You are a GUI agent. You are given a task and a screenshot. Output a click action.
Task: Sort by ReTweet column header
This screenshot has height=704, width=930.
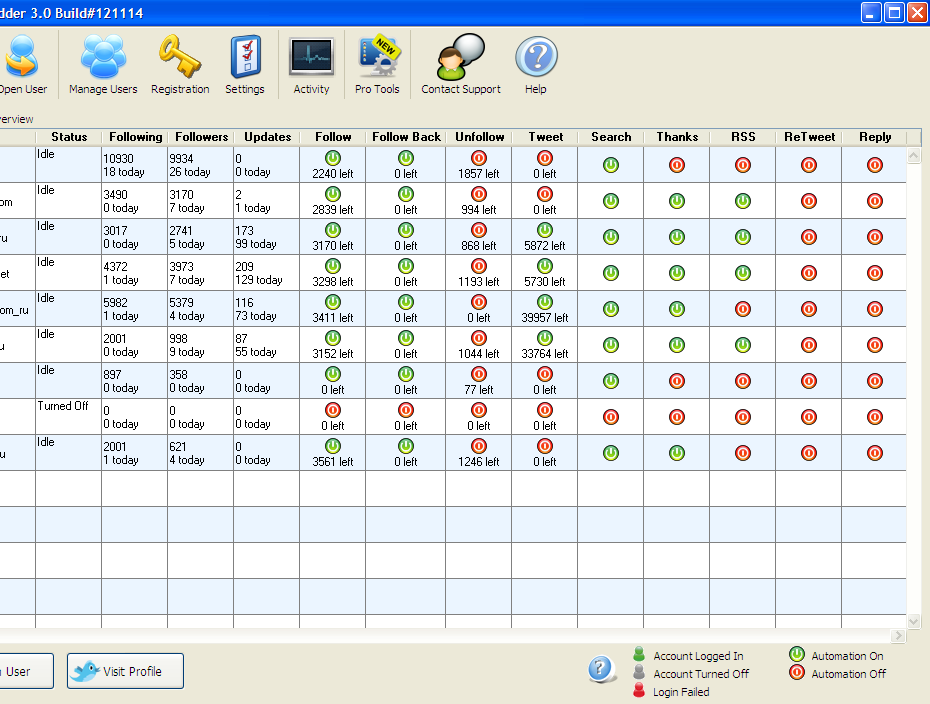tap(809, 137)
